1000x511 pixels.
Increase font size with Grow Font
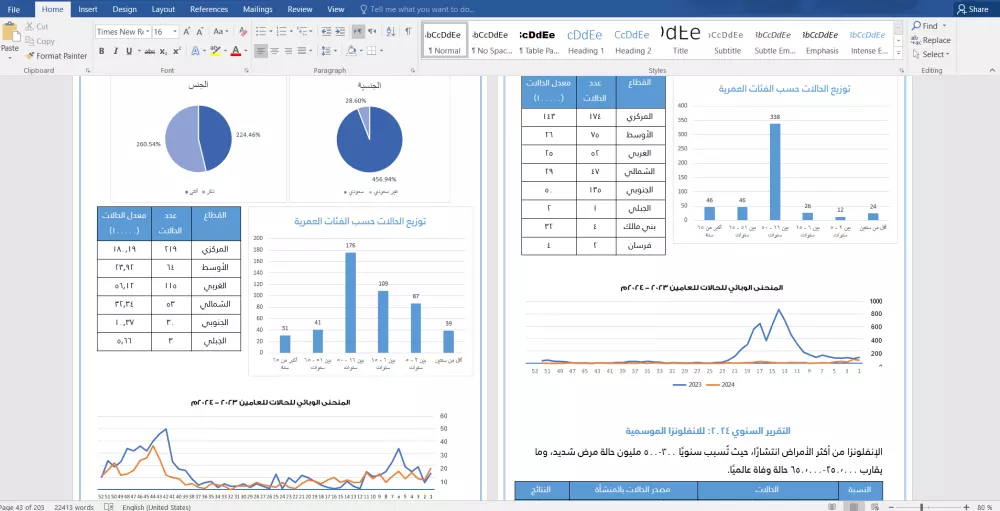187,31
